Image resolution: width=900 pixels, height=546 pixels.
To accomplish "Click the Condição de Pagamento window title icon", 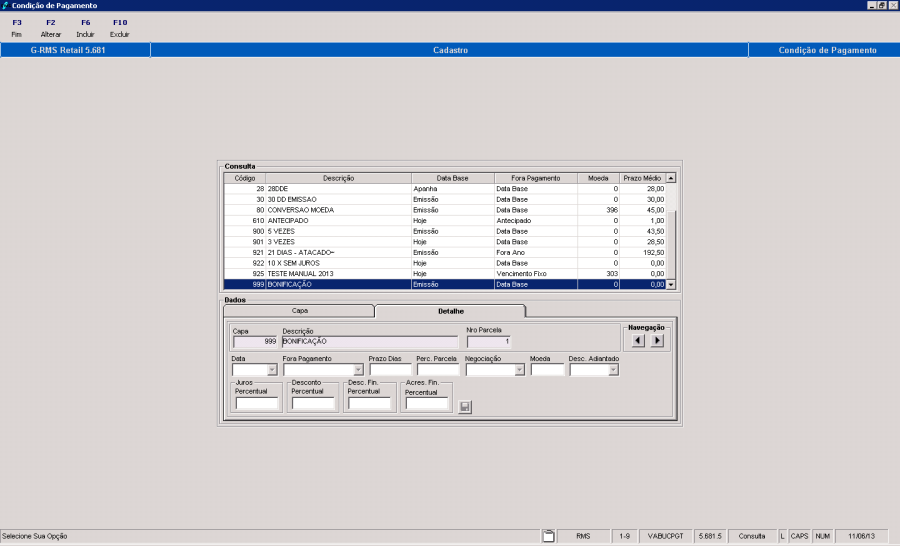I will tap(5, 5).
